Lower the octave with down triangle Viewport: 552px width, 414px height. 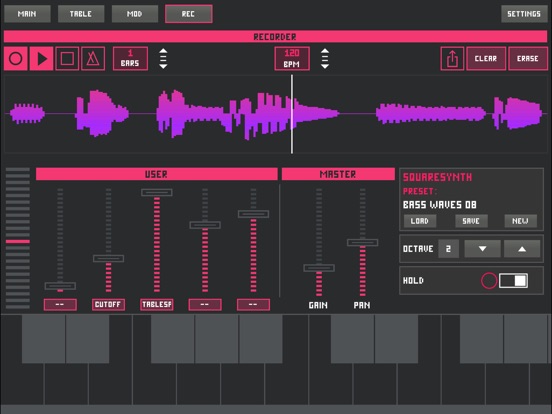coord(483,249)
